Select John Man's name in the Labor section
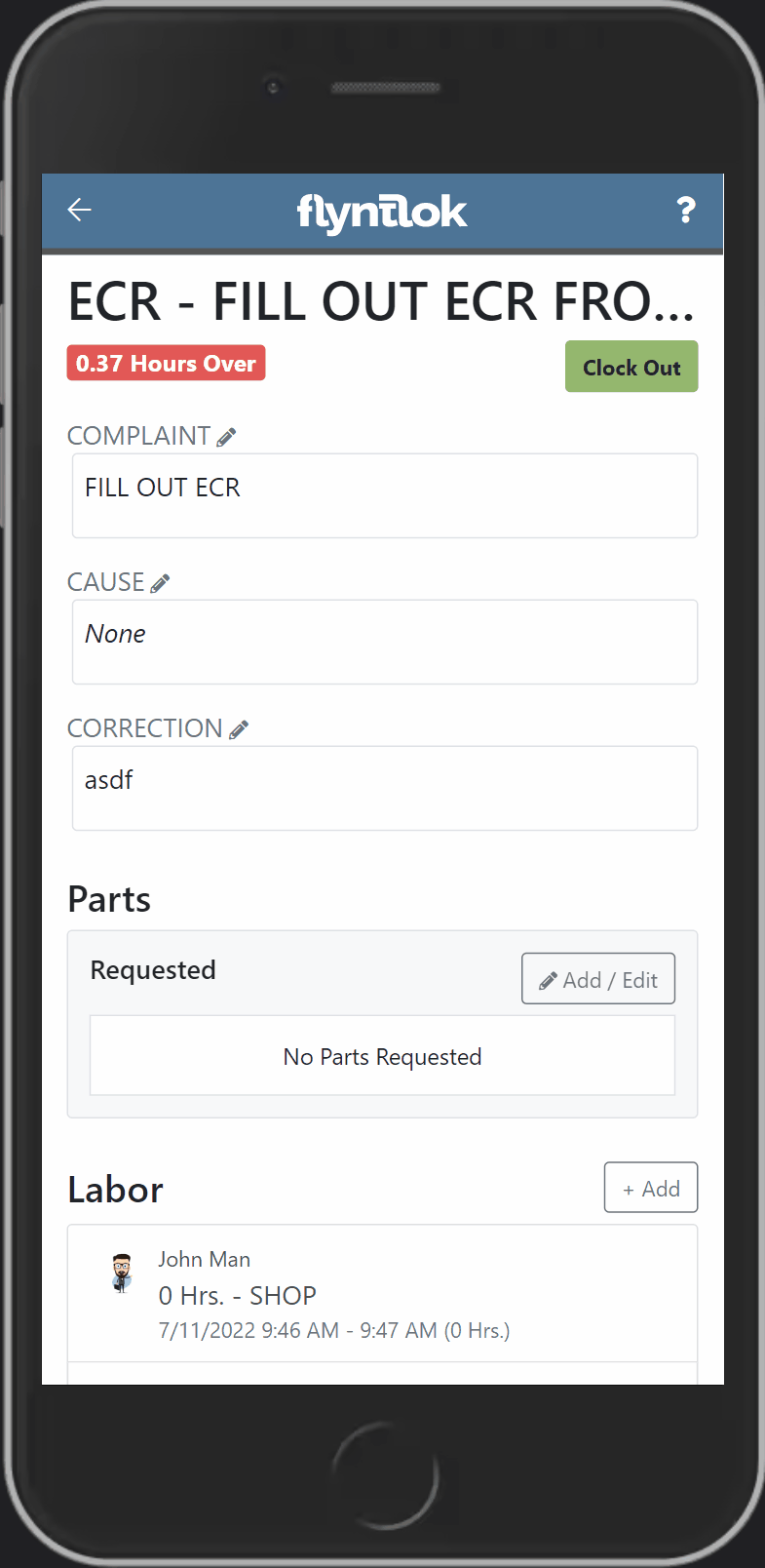 pyautogui.click(x=205, y=1259)
